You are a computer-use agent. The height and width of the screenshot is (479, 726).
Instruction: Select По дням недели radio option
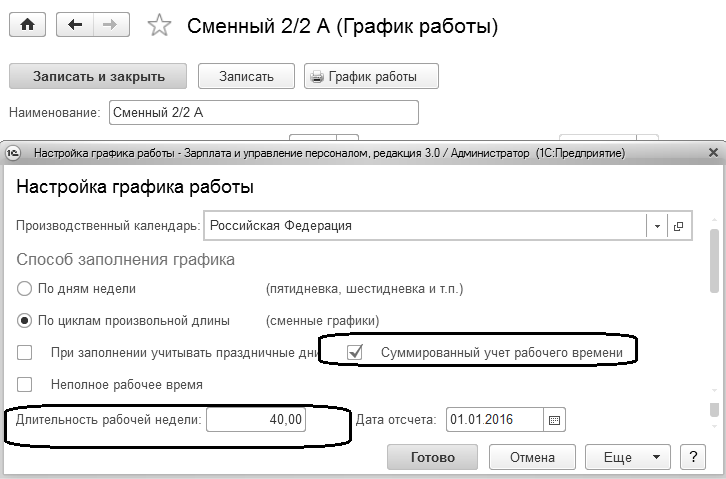[x=24, y=289]
